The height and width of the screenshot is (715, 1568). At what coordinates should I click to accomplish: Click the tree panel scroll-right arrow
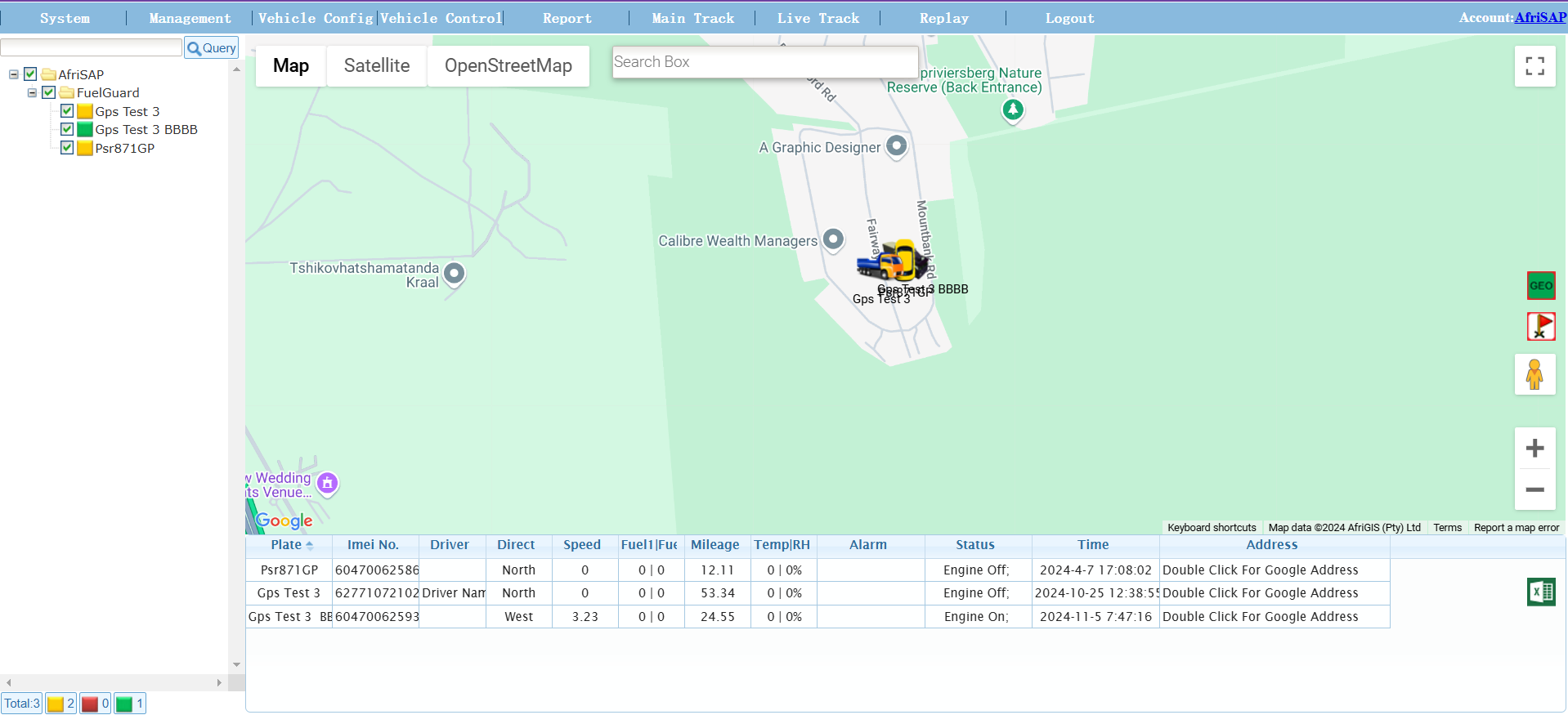point(219,682)
